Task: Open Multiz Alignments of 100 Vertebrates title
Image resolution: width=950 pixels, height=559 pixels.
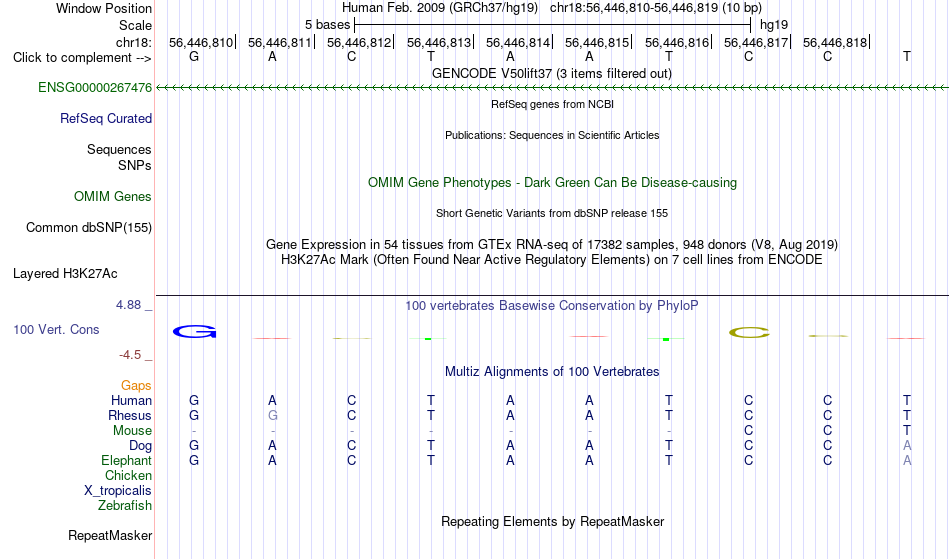Action: click(x=552, y=371)
